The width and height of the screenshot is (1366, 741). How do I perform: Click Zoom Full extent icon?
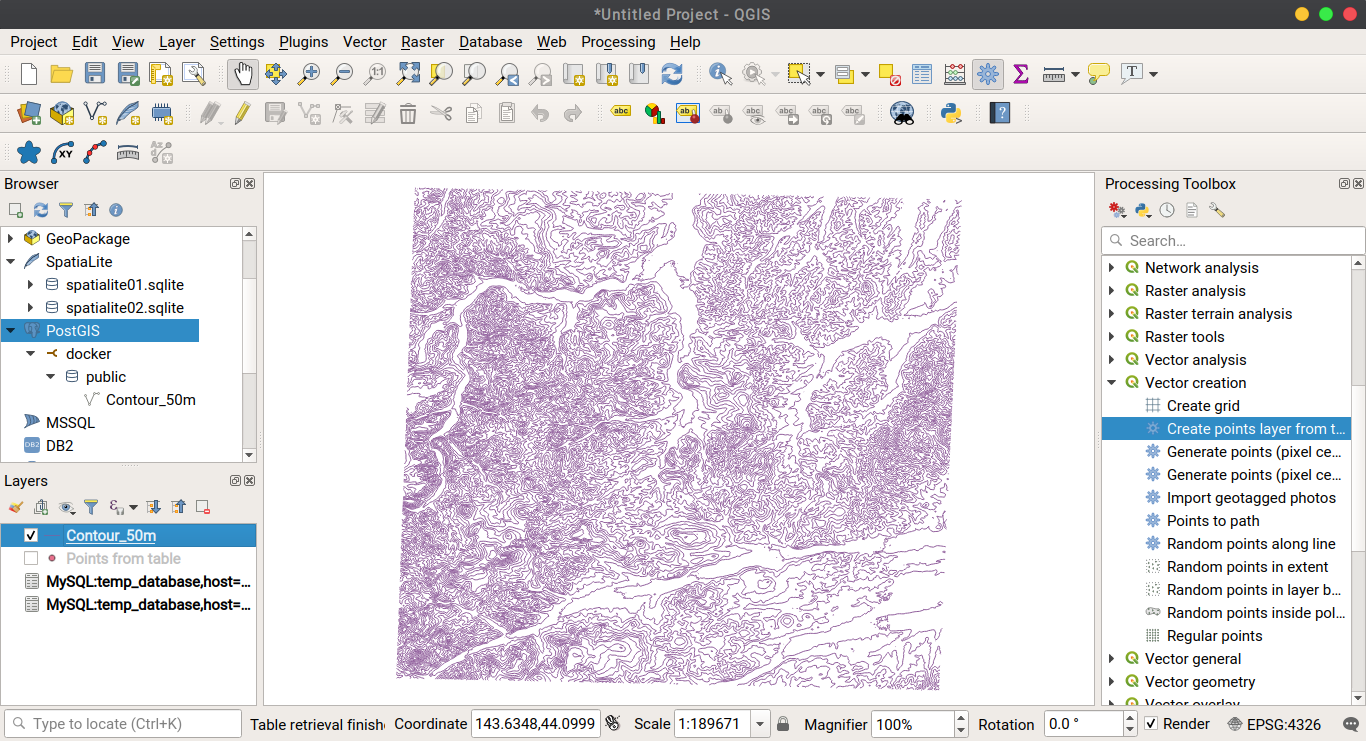click(x=407, y=74)
